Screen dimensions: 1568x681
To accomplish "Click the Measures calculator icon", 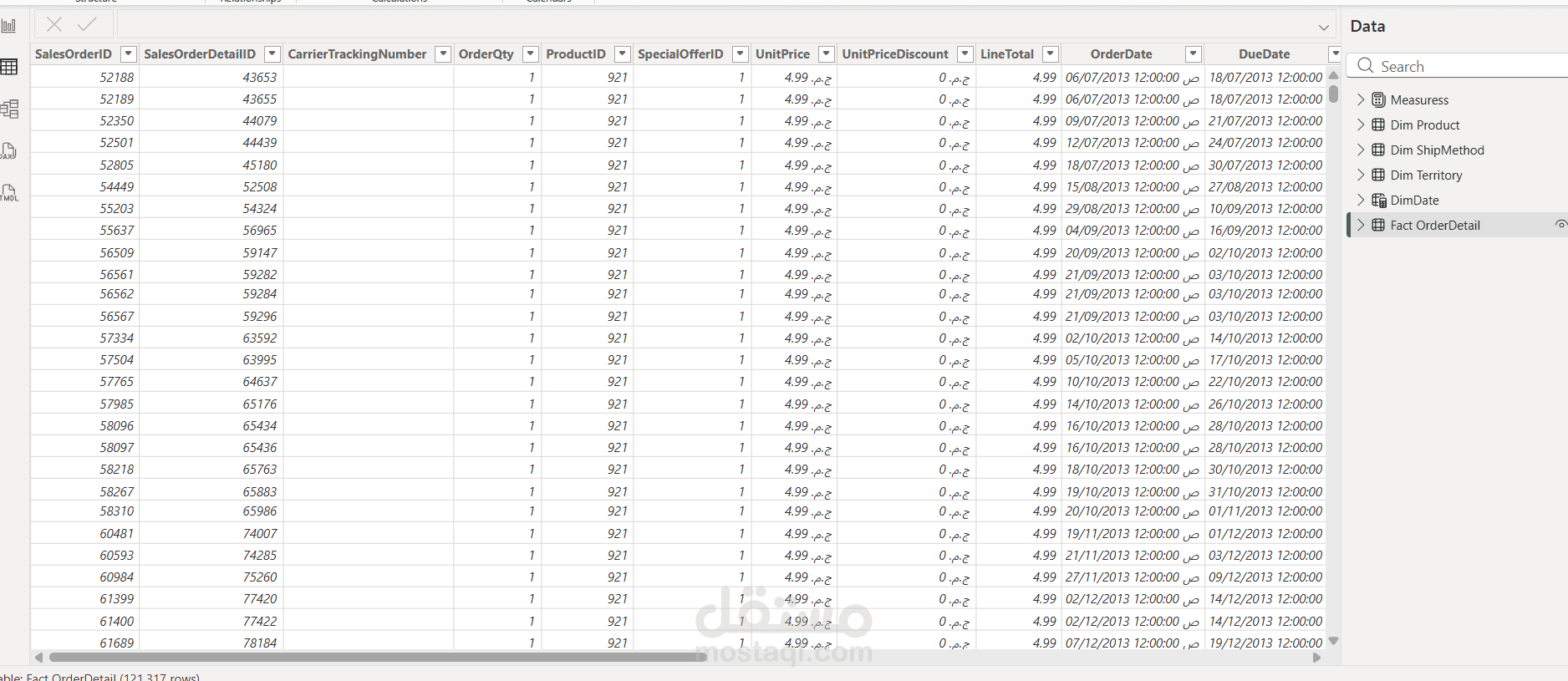I will (x=1378, y=99).
